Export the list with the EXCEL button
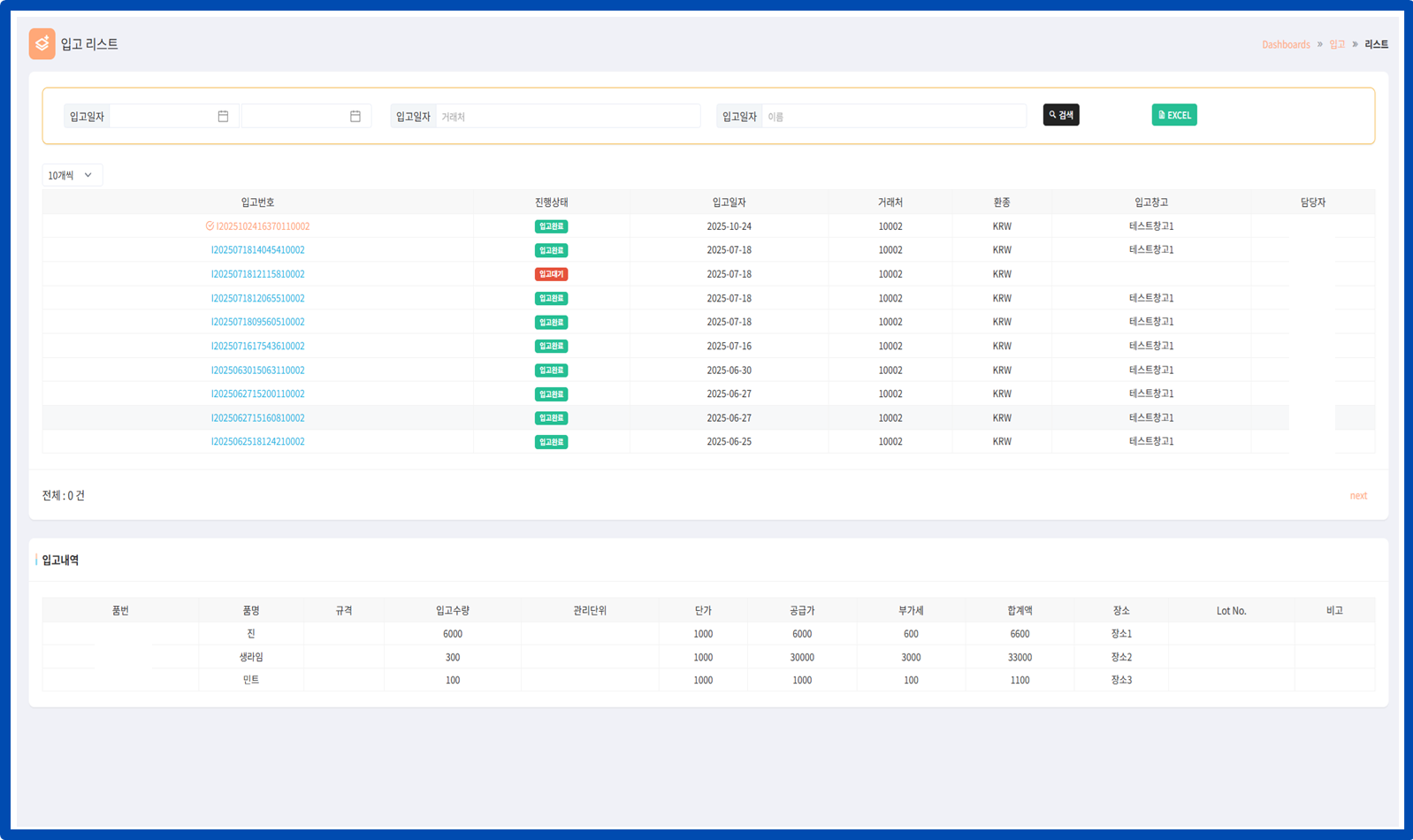This screenshot has width=1413, height=840. click(x=1173, y=115)
